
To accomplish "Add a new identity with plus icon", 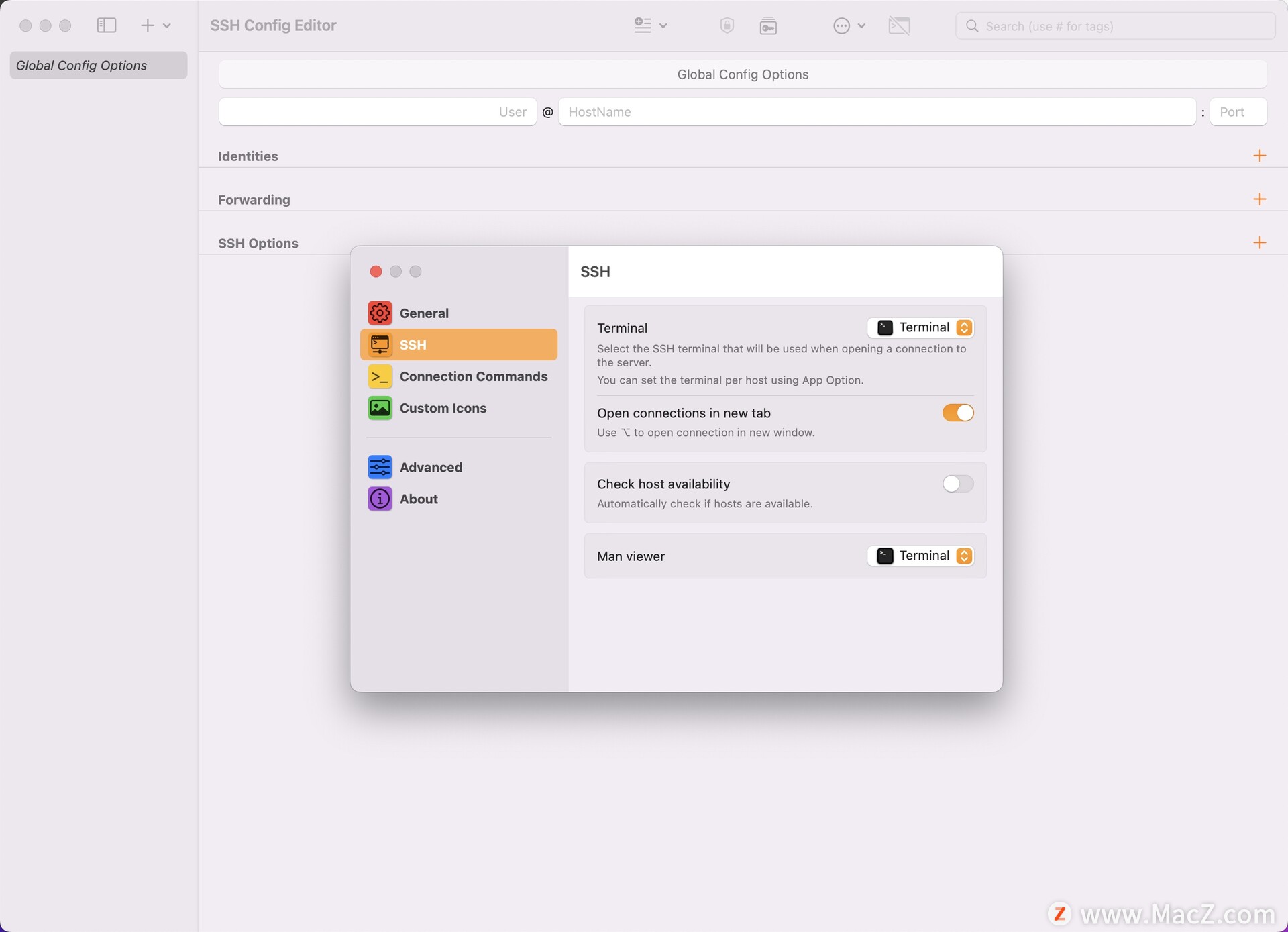I will pyautogui.click(x=1259, y=156).
